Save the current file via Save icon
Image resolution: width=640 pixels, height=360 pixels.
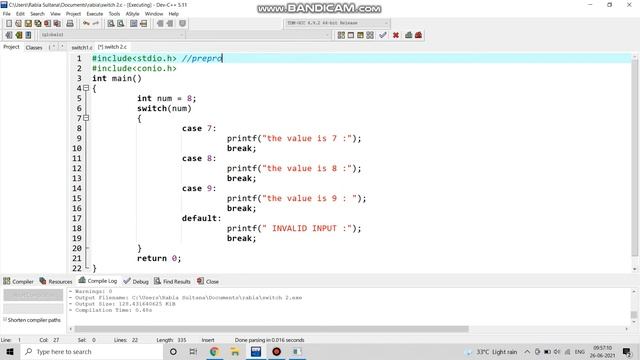pos(28,24)
